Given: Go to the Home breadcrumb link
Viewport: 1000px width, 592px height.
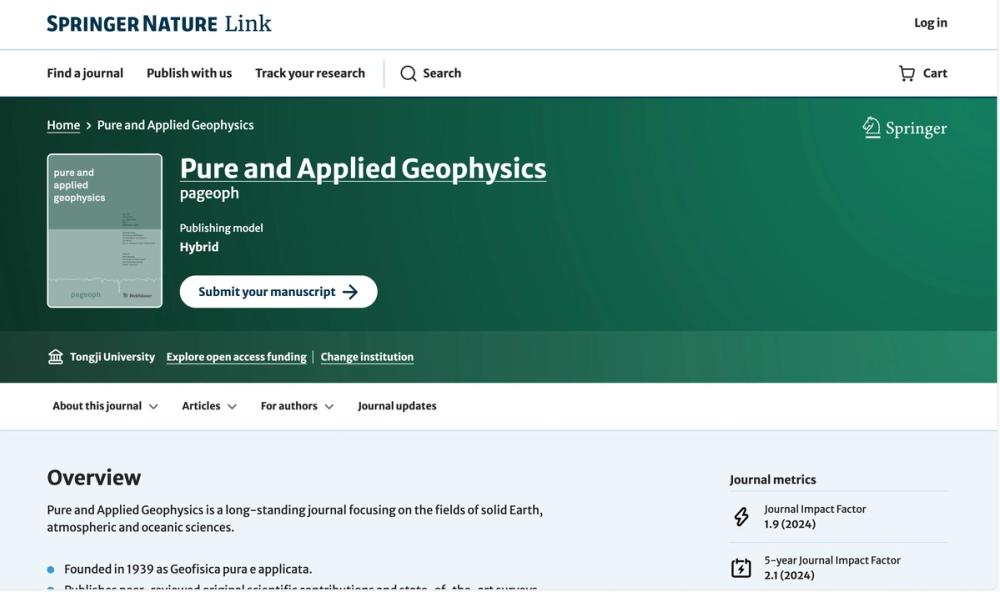Looking at the screenshot, I should [63, 125].
